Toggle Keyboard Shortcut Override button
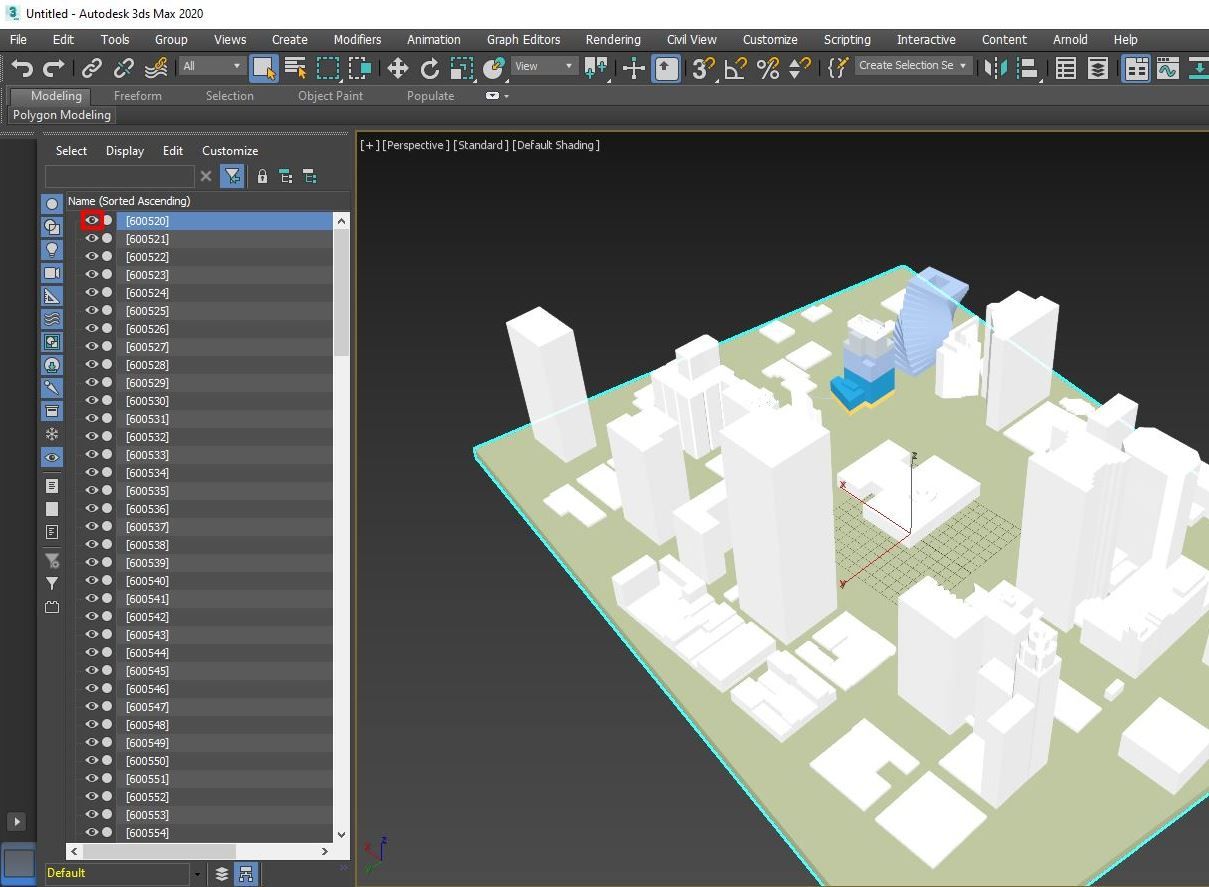This screenshot has height=887, width=1209. pyautogui.click(x=666, y=67)
